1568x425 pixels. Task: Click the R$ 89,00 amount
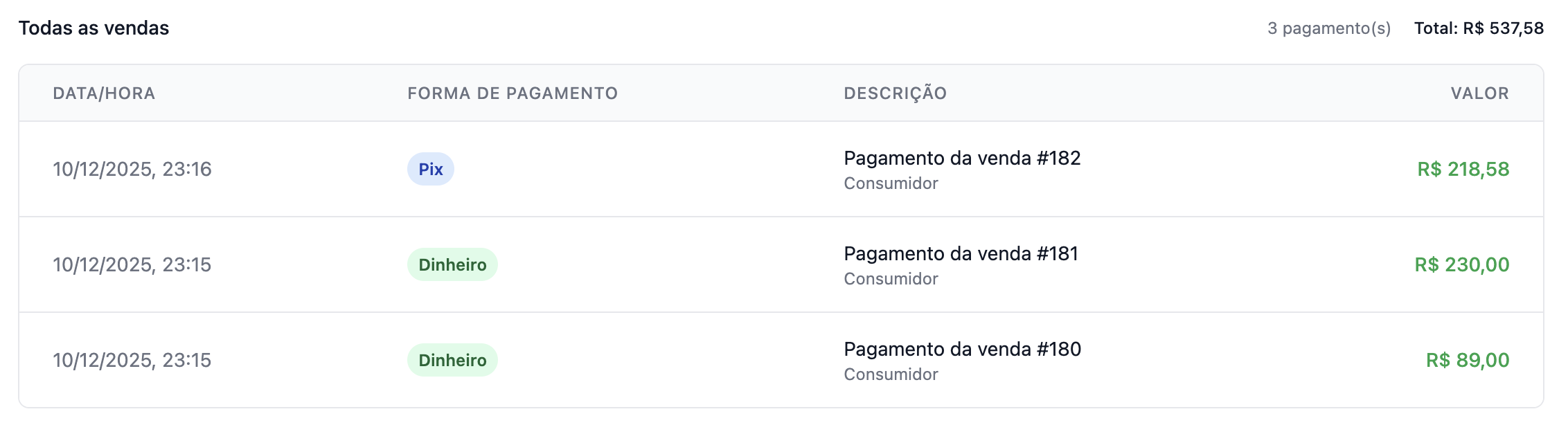coord(1467,360)
